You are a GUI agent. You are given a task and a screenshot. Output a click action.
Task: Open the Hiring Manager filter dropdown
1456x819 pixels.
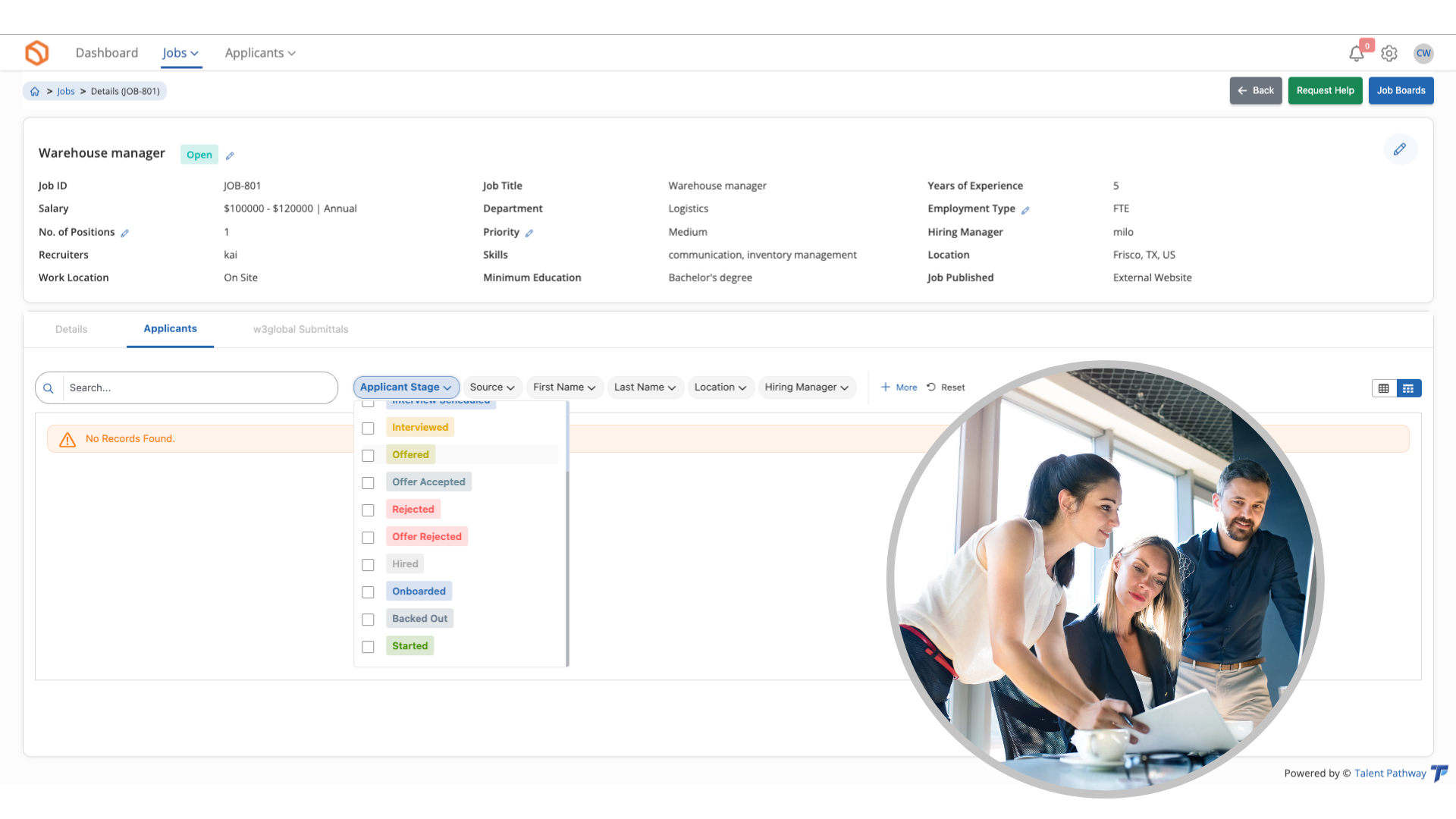click(x=807, y=388)
